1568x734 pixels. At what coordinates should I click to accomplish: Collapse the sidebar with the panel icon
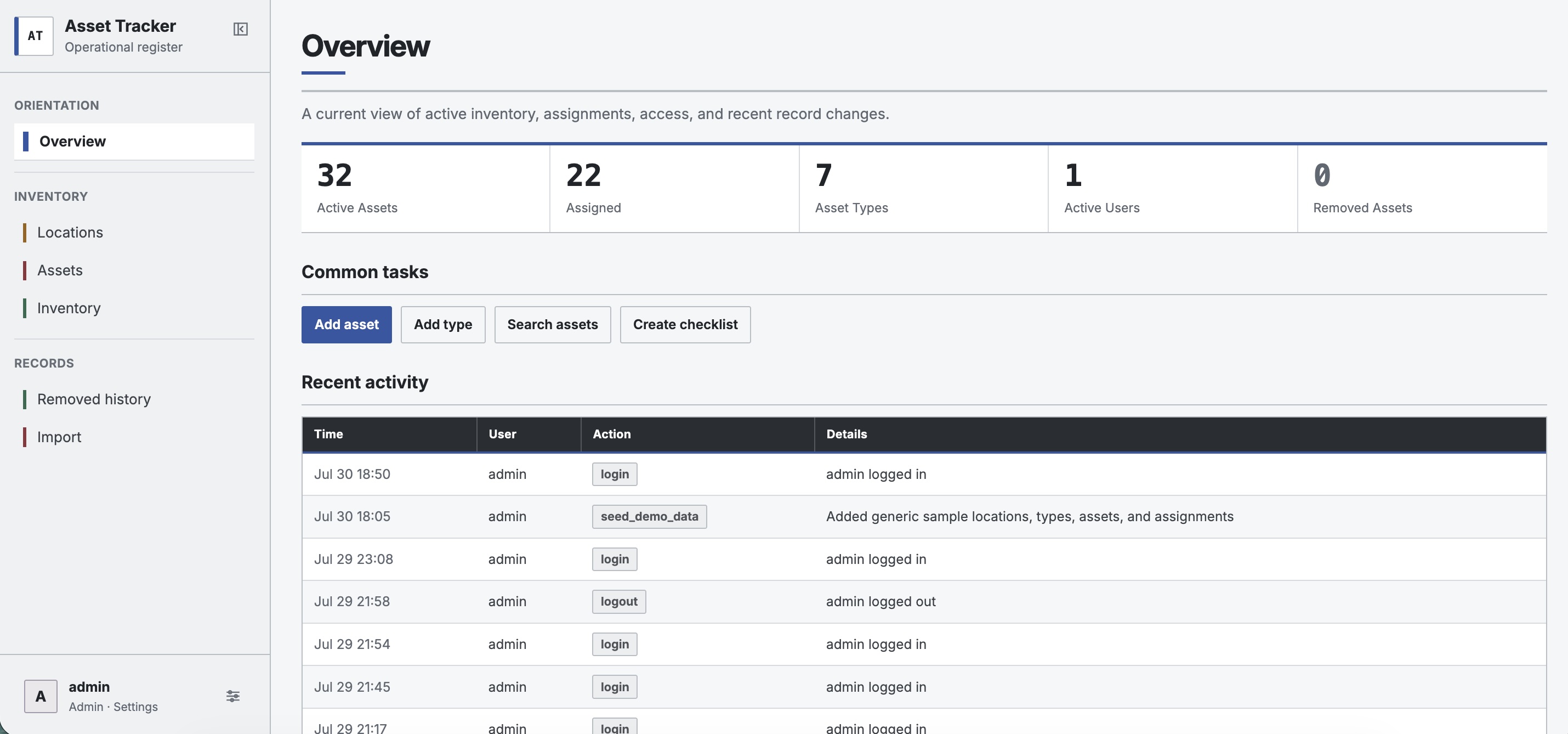[x=241, y=29]
